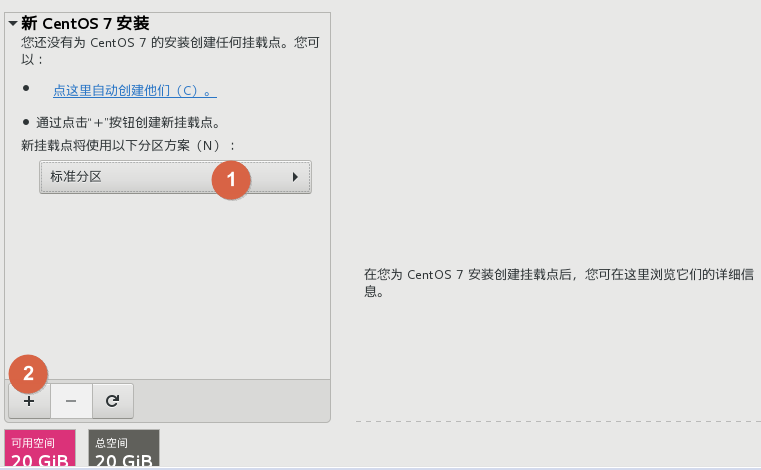Collapse the 新 CentOS 7 安装 section
Image resolution: width=761 pixels, height=470 pixels.
[x=13, y=23]
